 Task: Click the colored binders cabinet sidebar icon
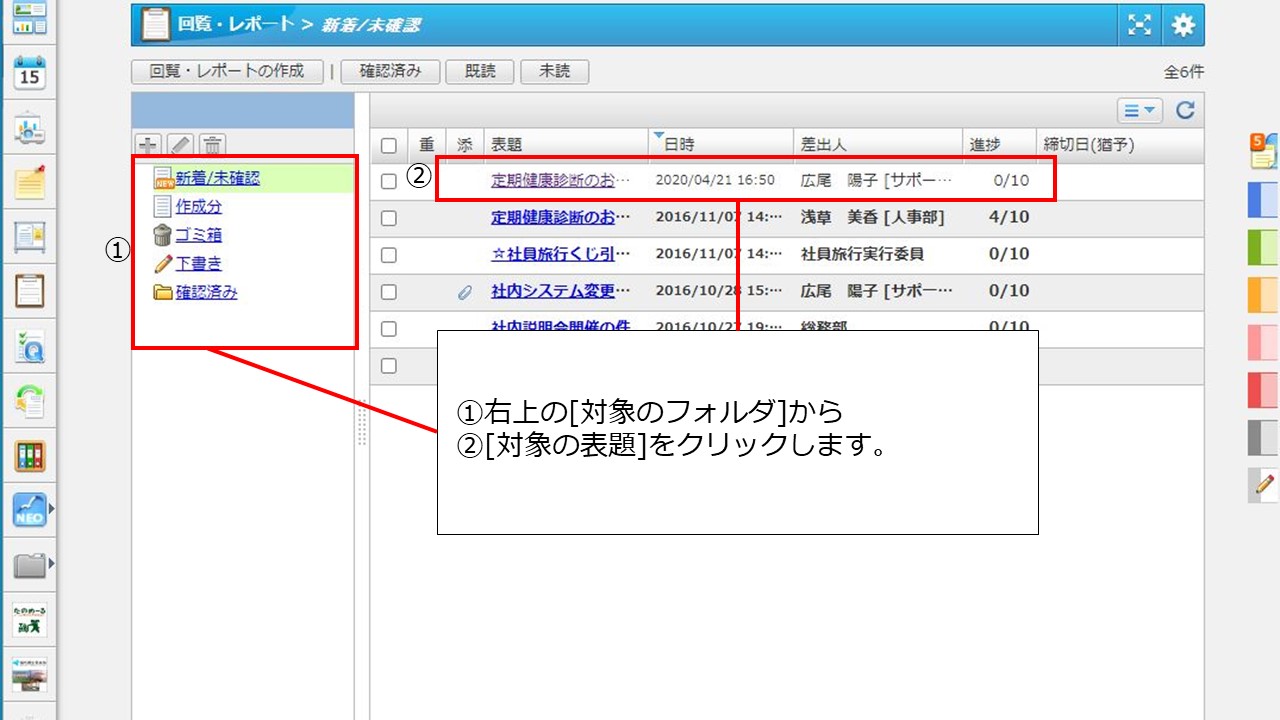[30, 455]
